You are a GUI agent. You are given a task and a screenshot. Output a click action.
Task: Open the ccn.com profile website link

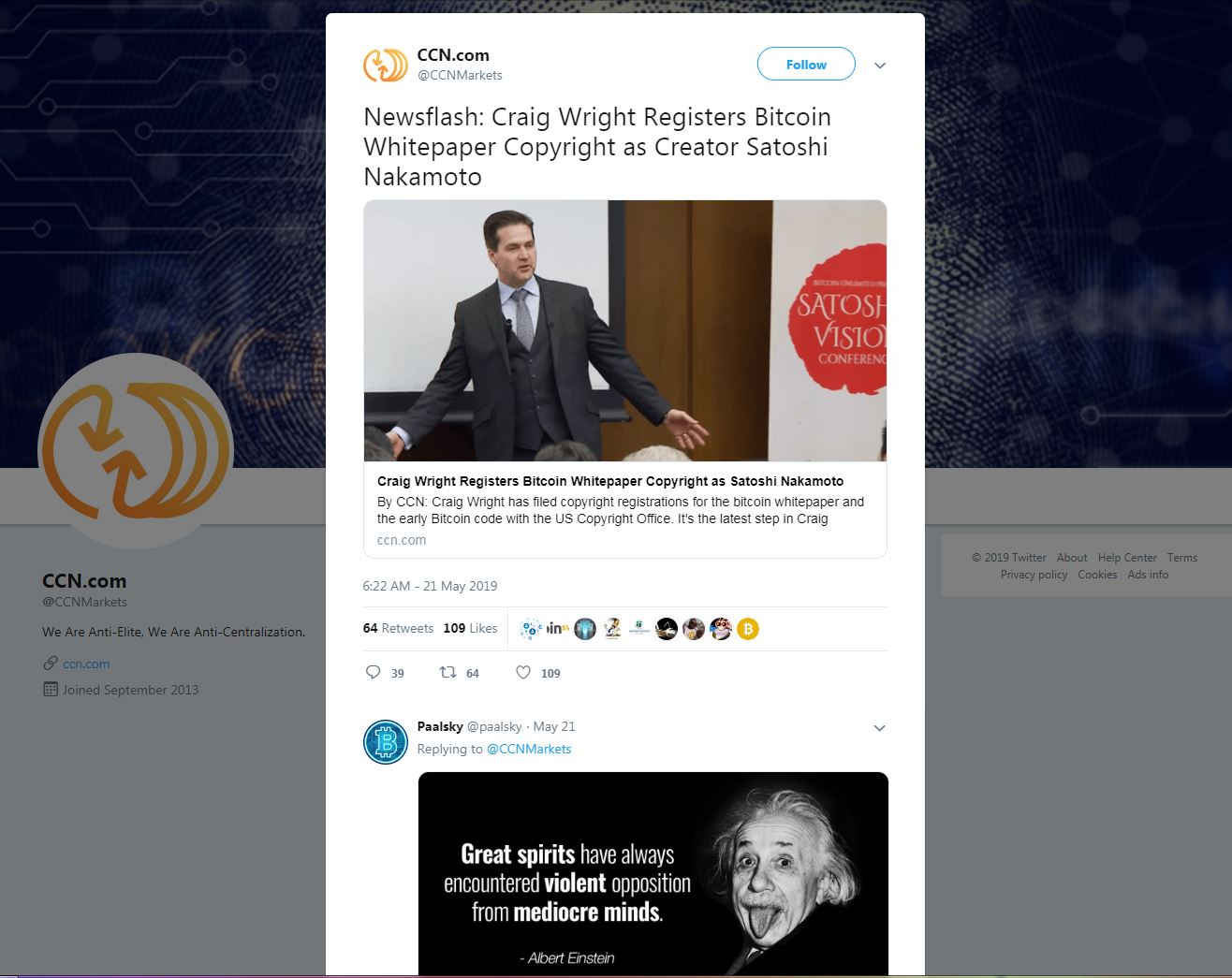[86, 664]
